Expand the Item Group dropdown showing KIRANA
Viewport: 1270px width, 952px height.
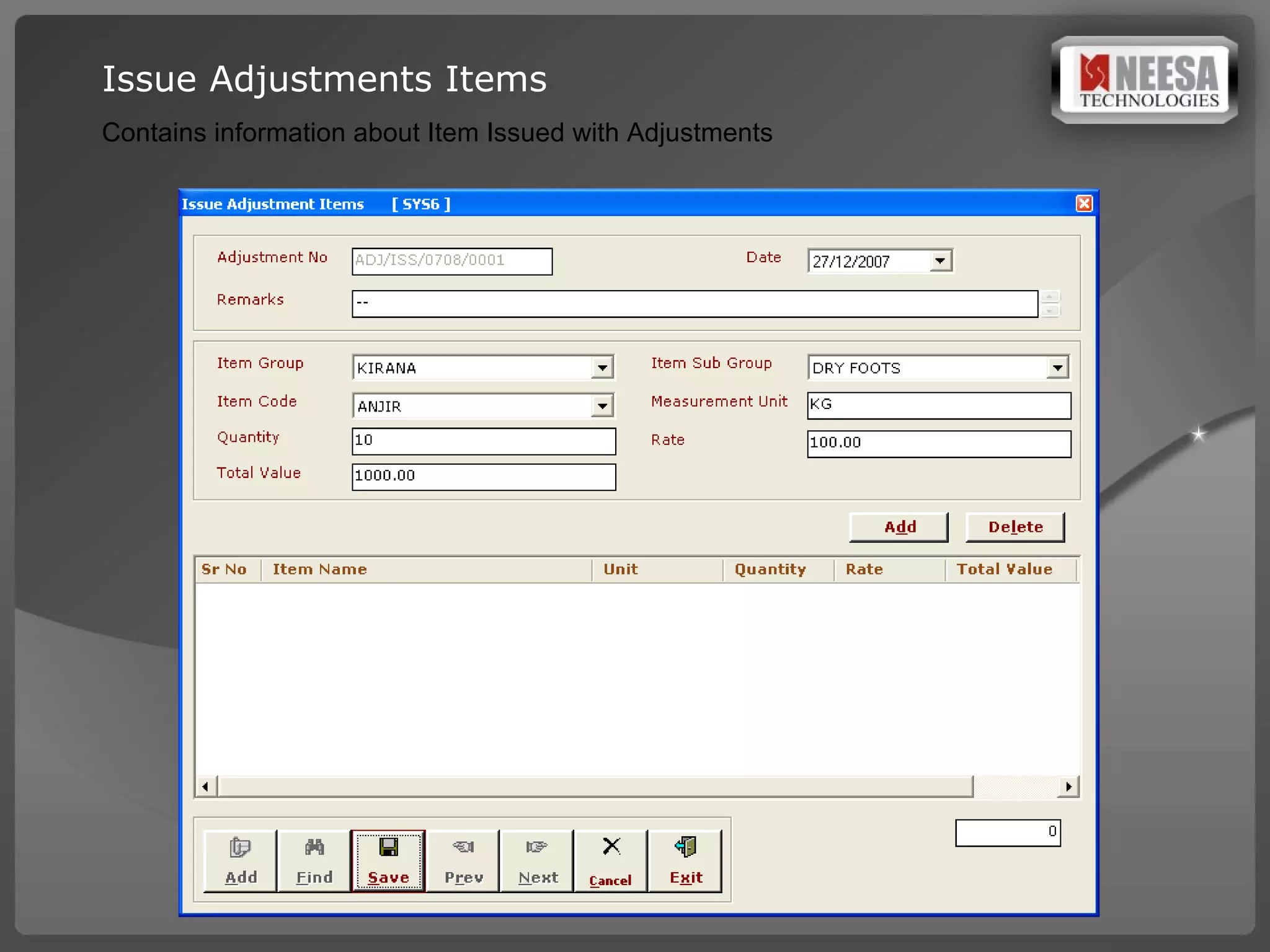pos(602,368)
